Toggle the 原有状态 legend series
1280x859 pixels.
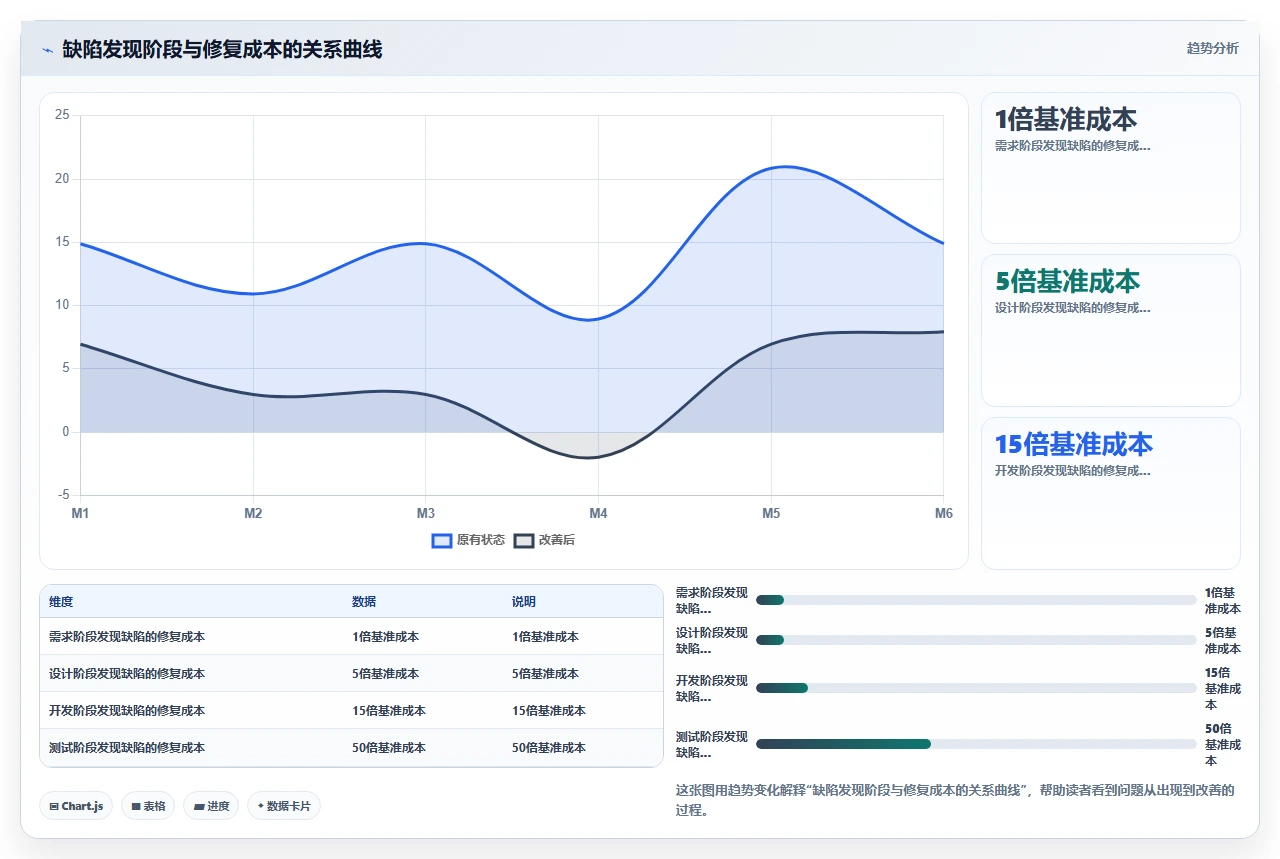click(468, 540)
